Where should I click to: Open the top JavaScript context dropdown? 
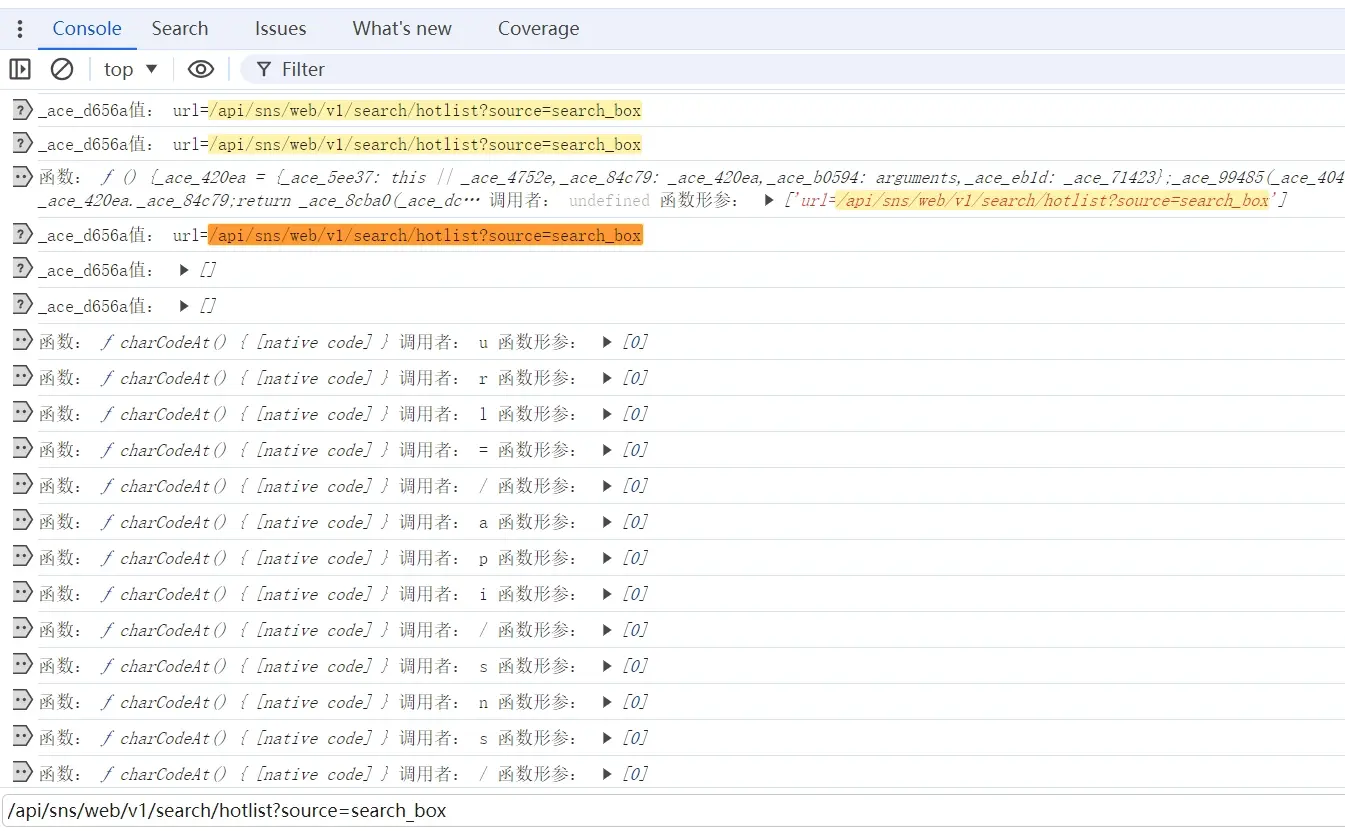point(131,69)
